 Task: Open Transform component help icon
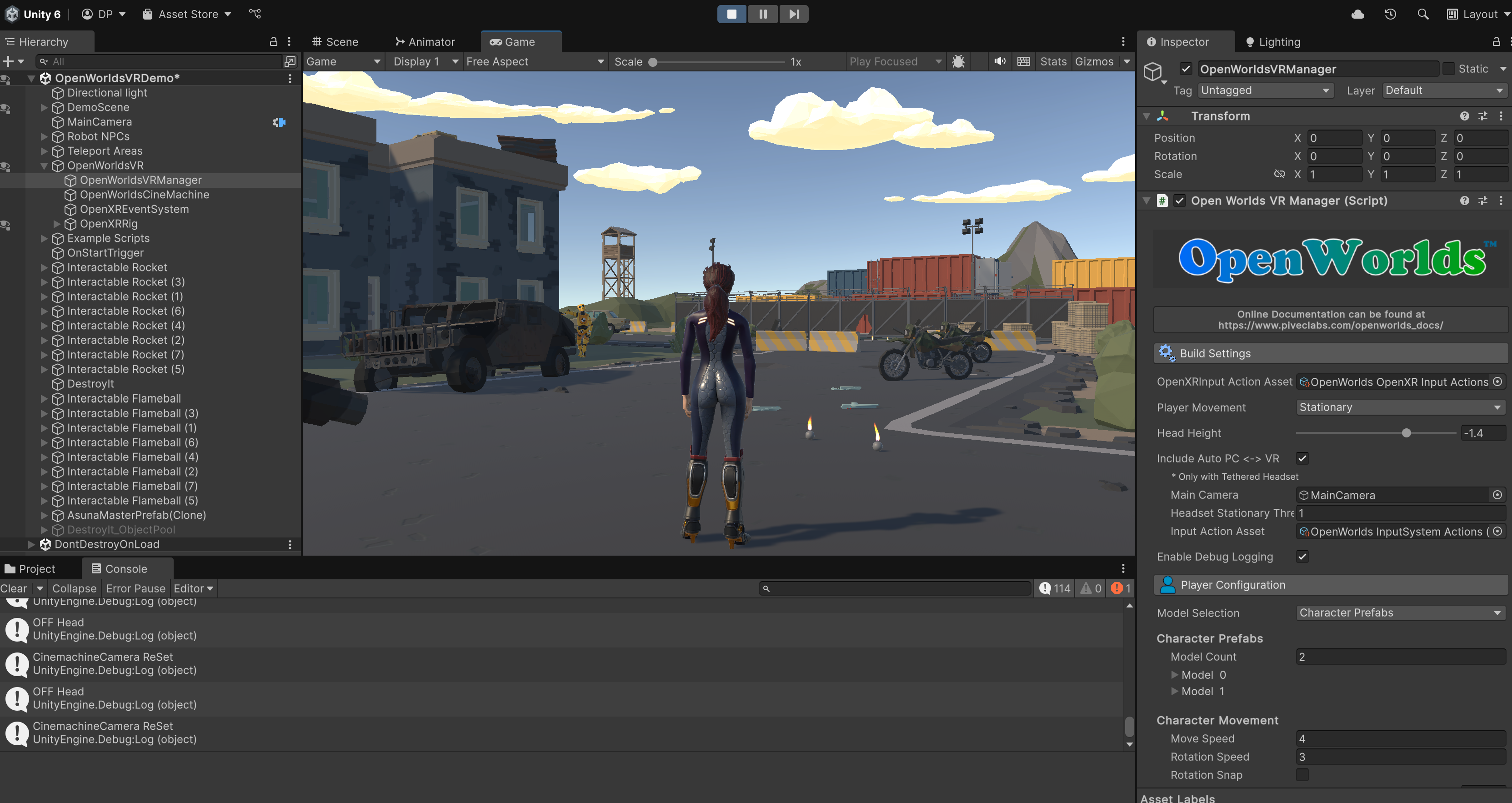click(x=1464, y=116)
